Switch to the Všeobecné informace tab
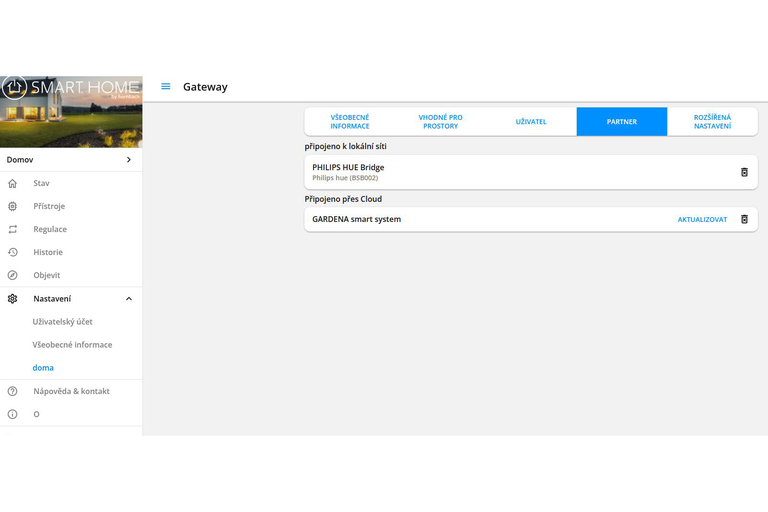The image size is (768, 512). click(x=350, y=122)
